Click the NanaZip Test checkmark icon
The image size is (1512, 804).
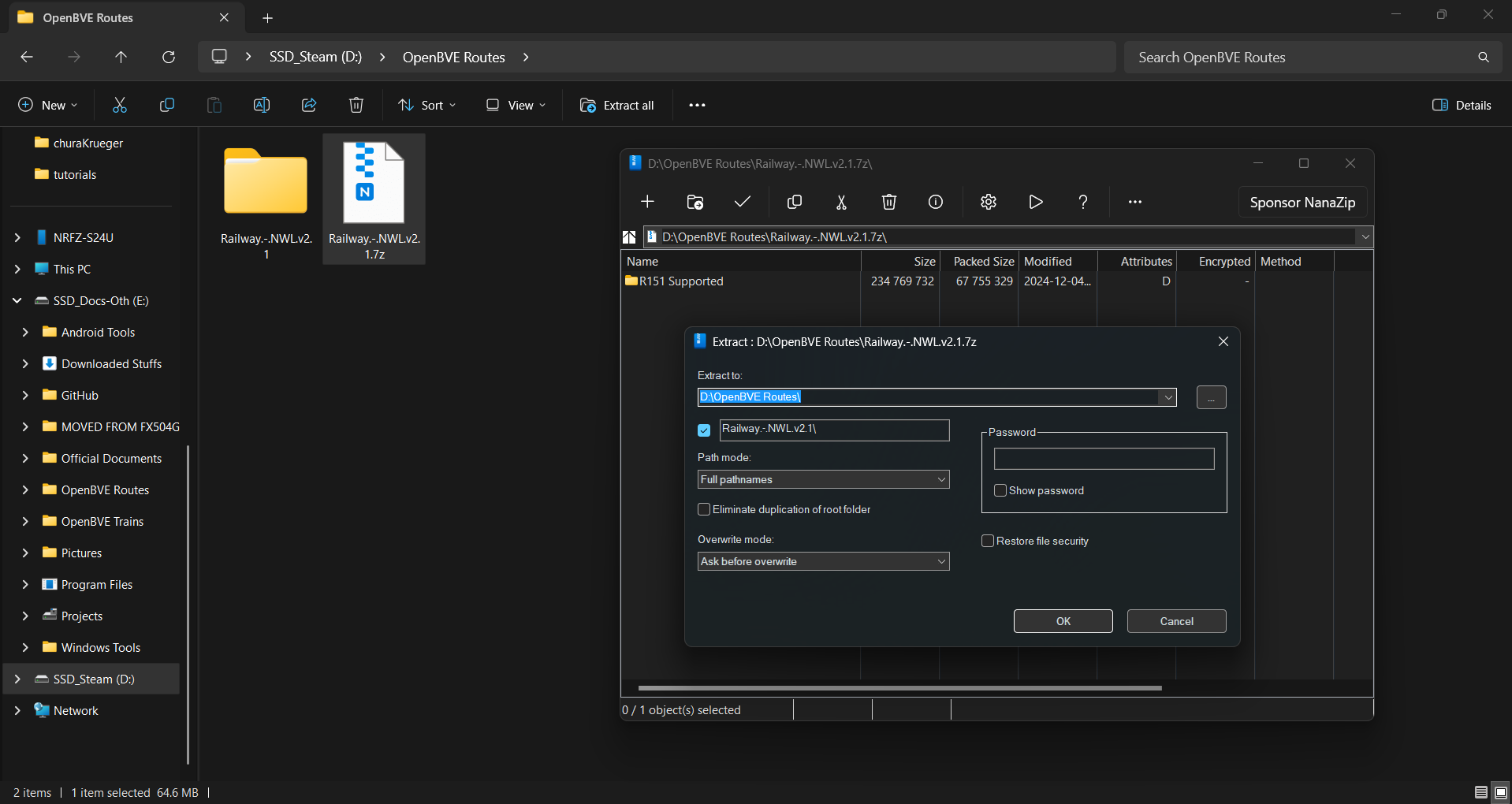(x=742, y=202)
